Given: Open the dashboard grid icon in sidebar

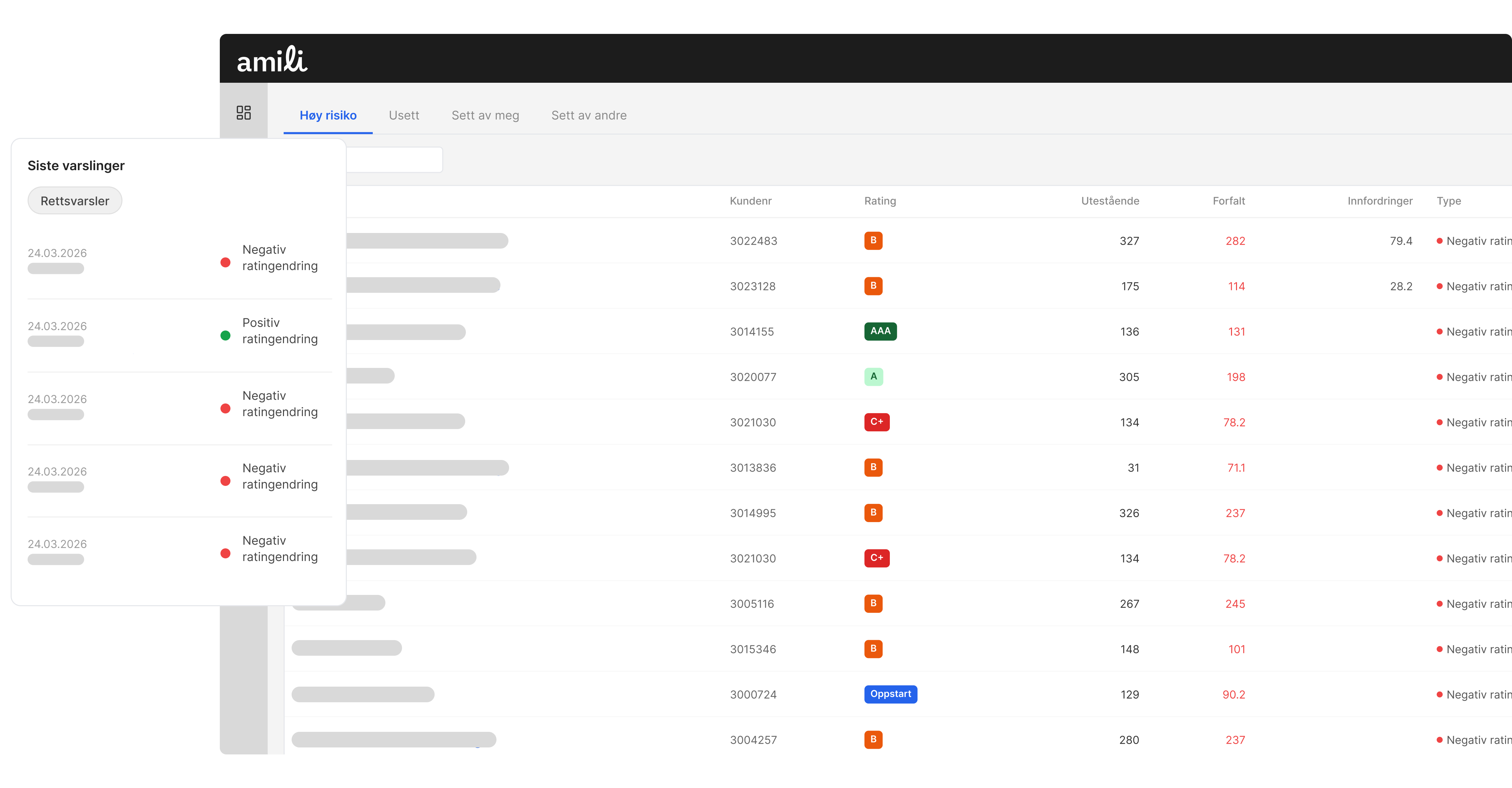Looking at the screenshot, I should coord(244,113).
